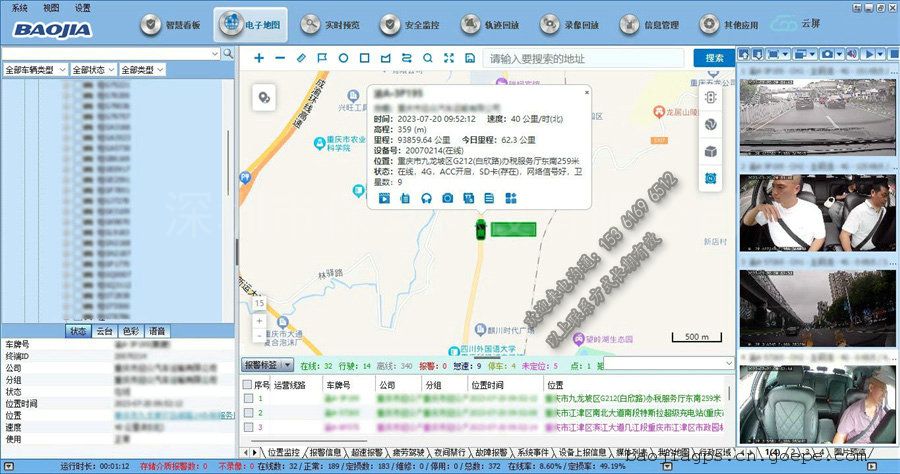Viewport: 900px width, 474px height.
Task: Click the address search input field
Action: pos(583,59)
